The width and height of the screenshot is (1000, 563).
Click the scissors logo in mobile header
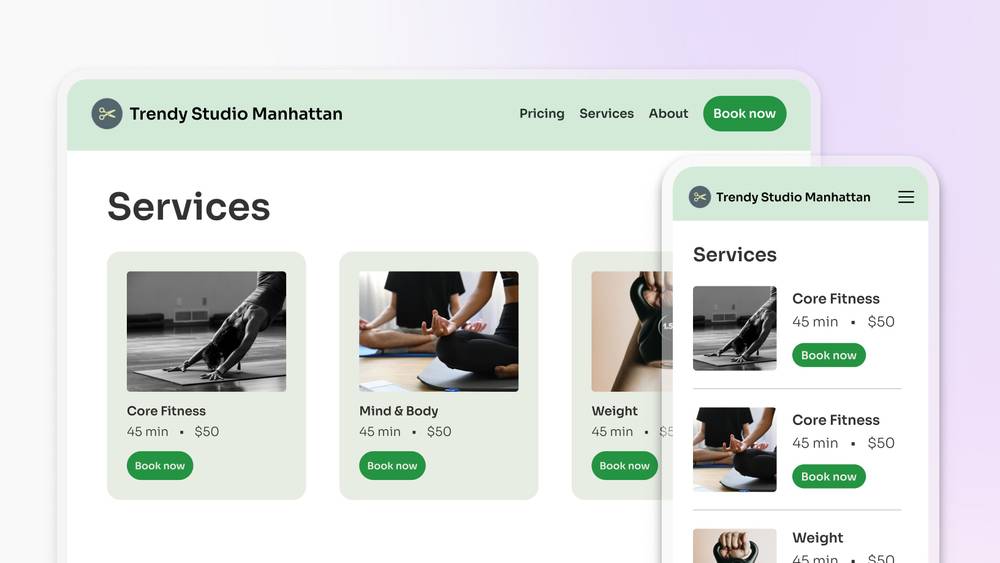point(700,197)
